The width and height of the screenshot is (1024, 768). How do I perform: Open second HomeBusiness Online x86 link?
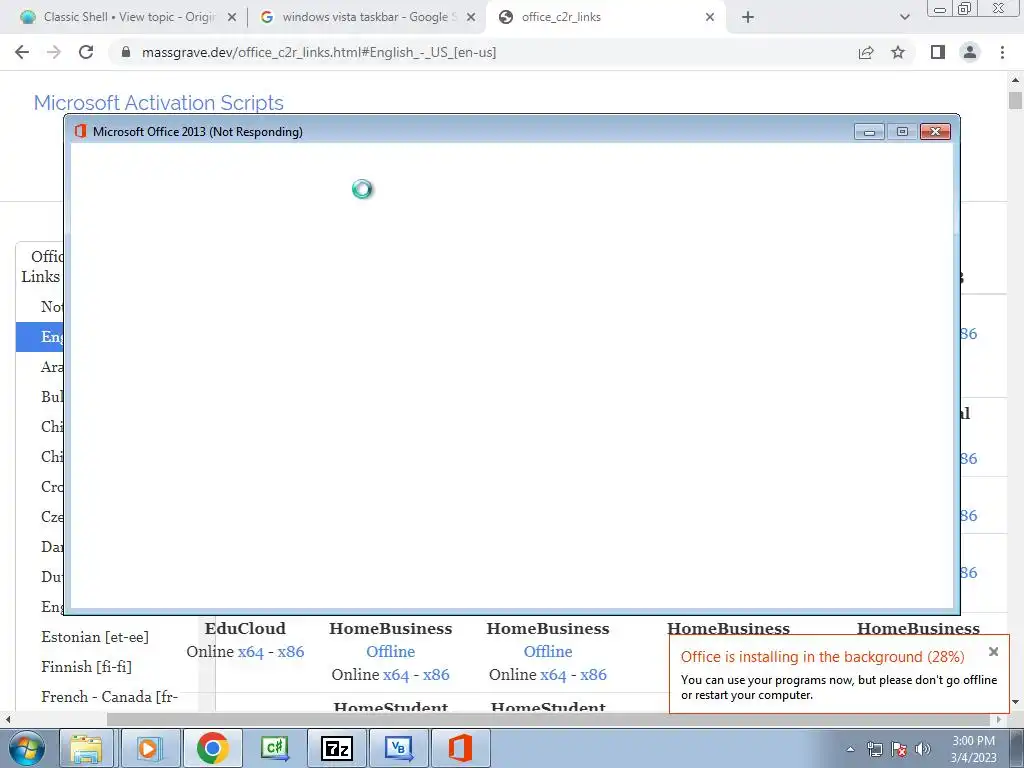point(594,675)
